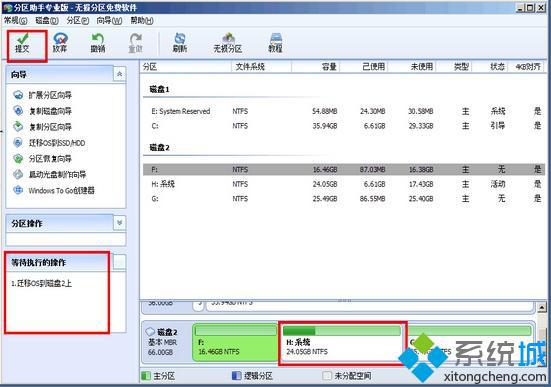Open the 向导(W) menu

click(109, 21)
